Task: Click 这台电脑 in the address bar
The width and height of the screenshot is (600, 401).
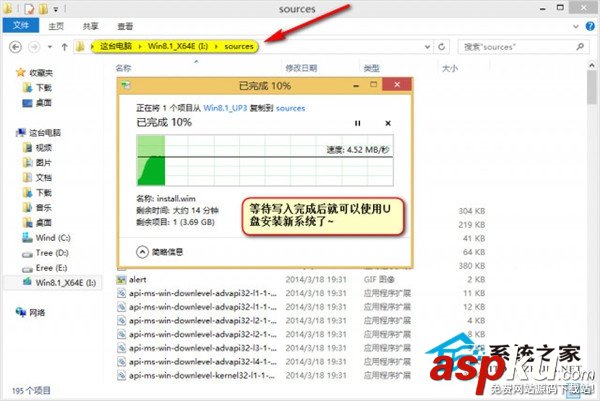Action: click(x=116, y=46)
